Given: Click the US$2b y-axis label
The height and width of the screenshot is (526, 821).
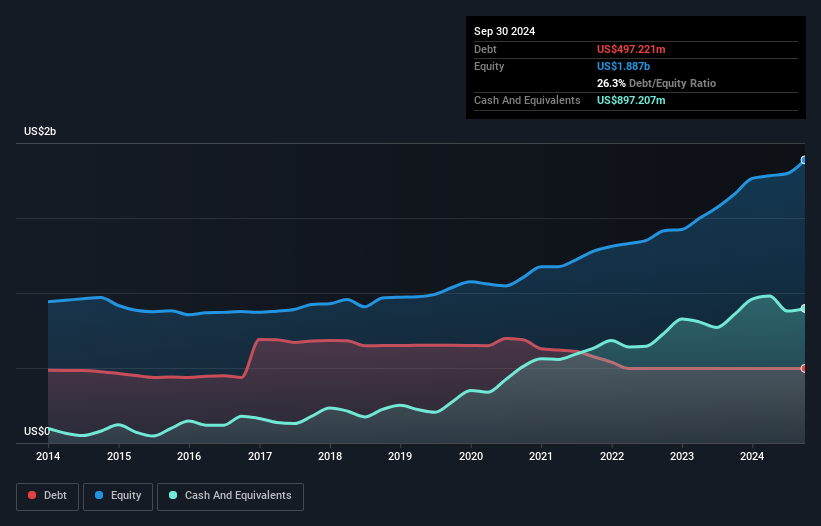Looking at the screenshot, I should point(40,131).
